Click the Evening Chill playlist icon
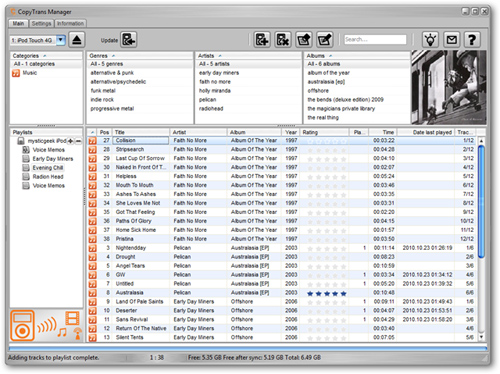Viewport: 500px width, 374px height. 26,168
